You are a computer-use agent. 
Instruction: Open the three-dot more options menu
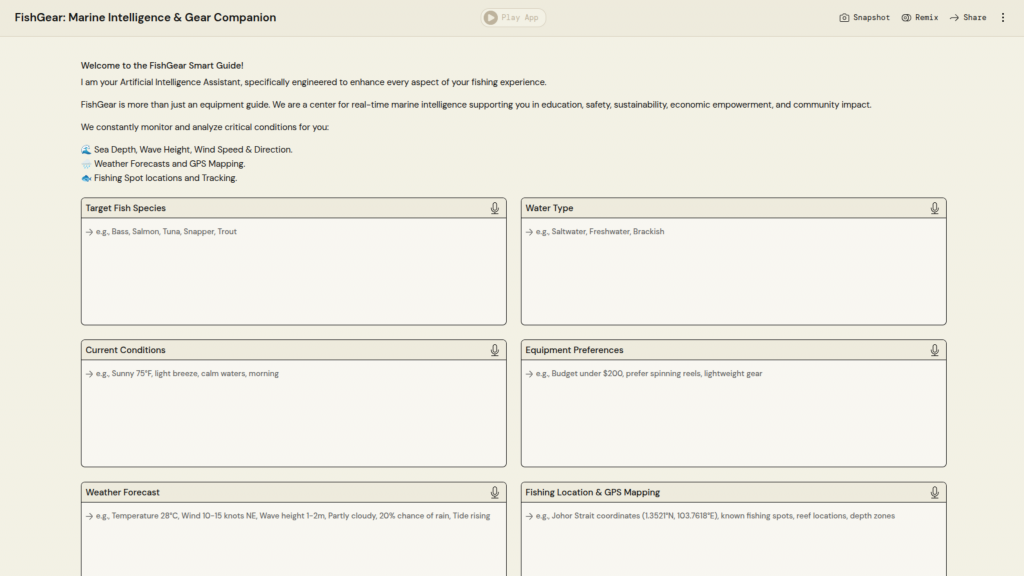[x=1003, y=18]
